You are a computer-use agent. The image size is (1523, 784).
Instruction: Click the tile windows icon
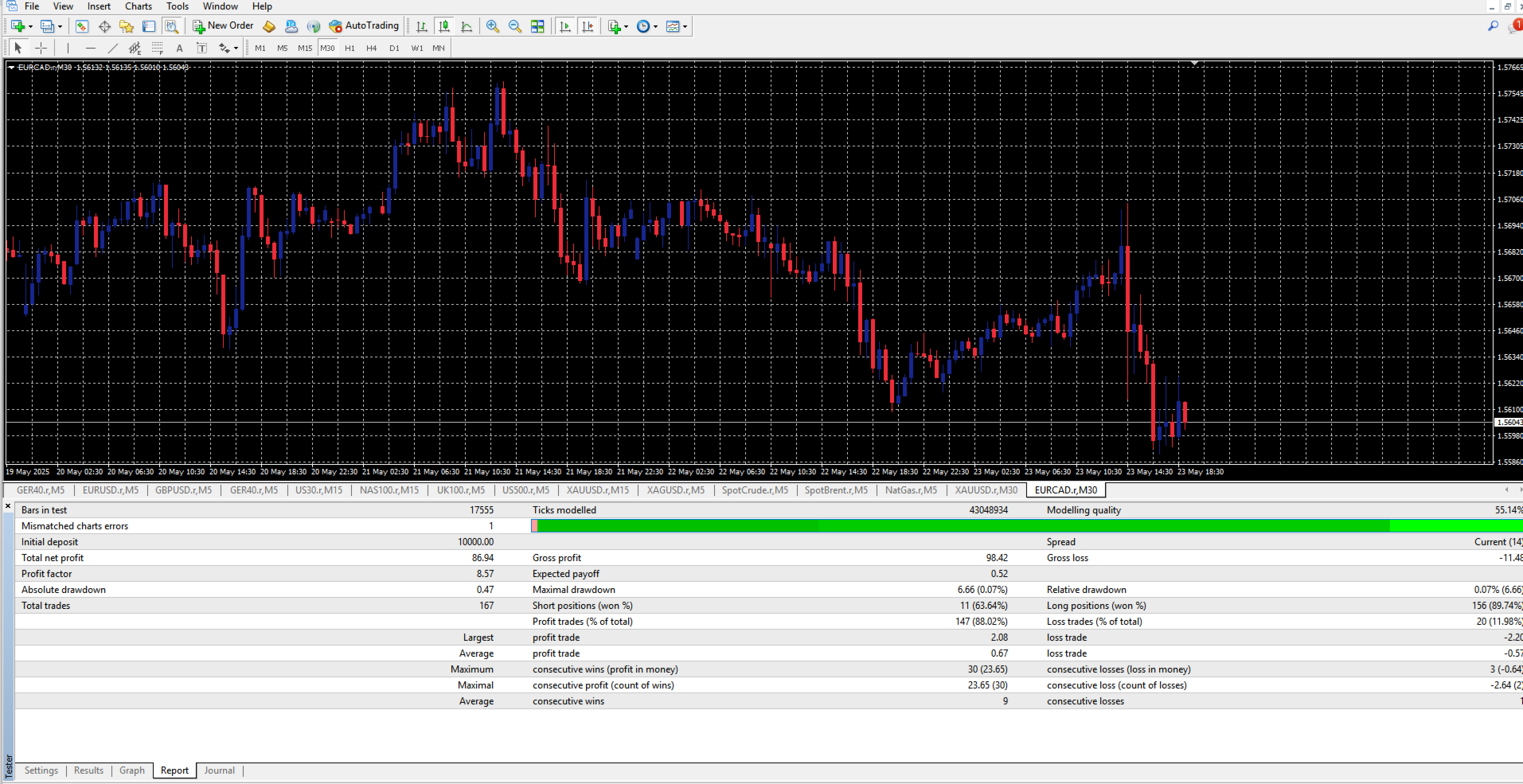point(538,26)
